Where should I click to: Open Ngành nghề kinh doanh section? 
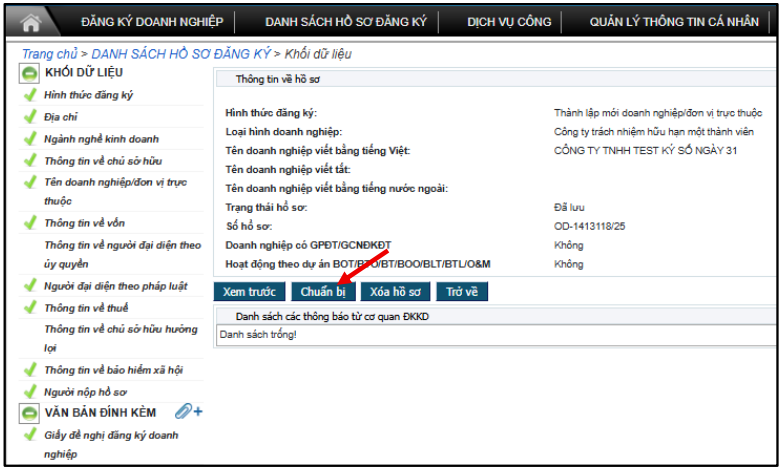point(101,139)
